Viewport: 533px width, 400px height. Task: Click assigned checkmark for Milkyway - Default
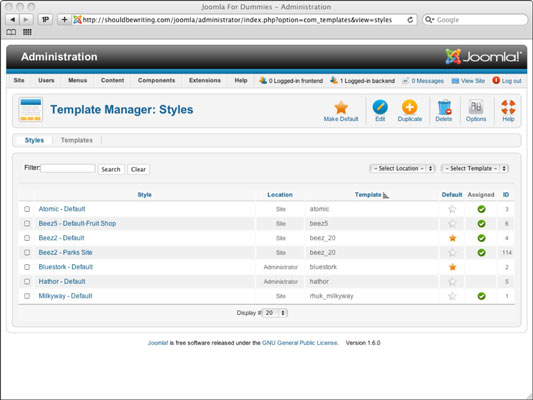481,296
